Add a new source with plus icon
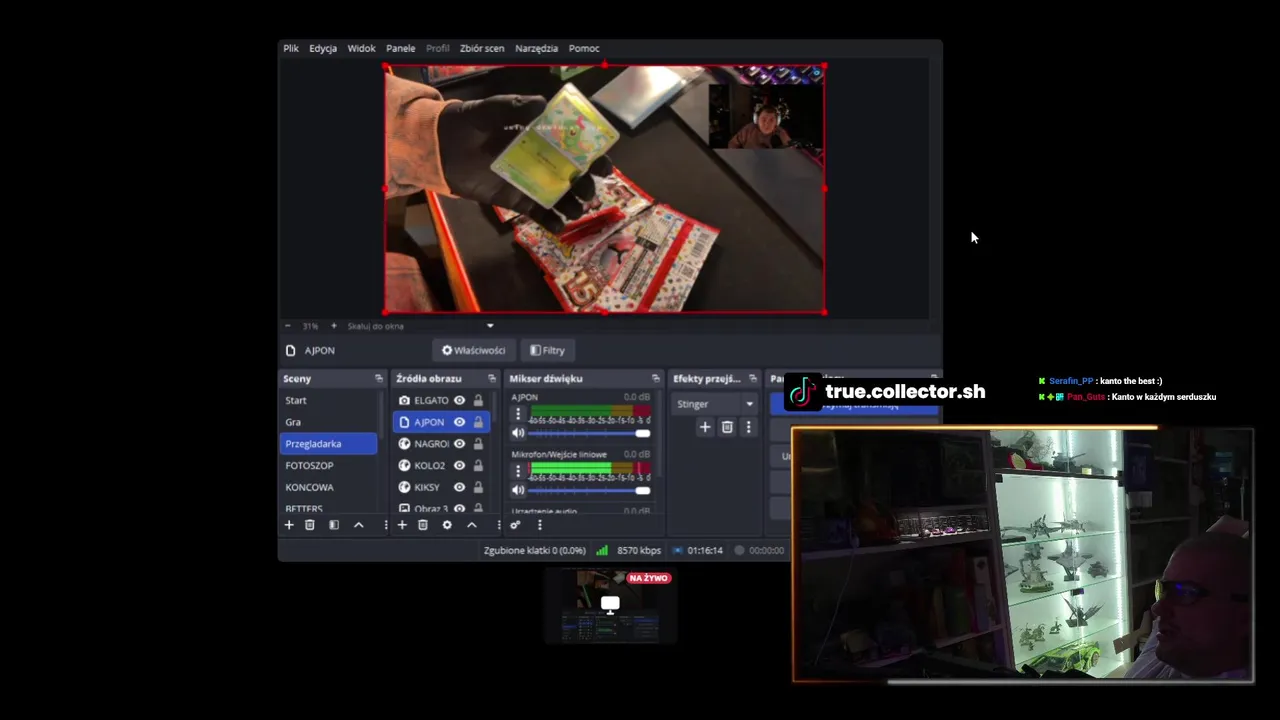 402,525
